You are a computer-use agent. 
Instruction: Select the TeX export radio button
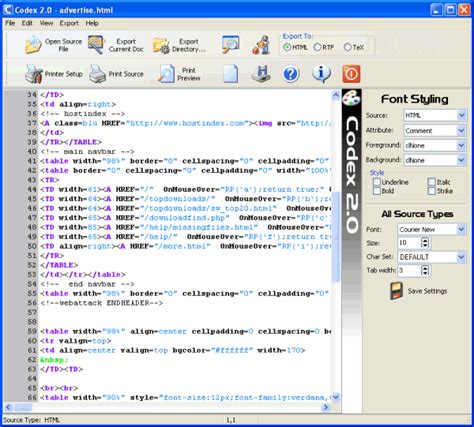[347, 47]
